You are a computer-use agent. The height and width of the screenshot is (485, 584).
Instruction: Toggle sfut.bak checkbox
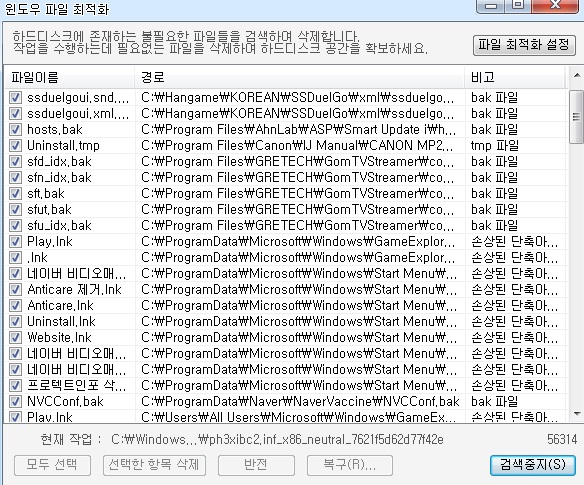click(15, 209)
